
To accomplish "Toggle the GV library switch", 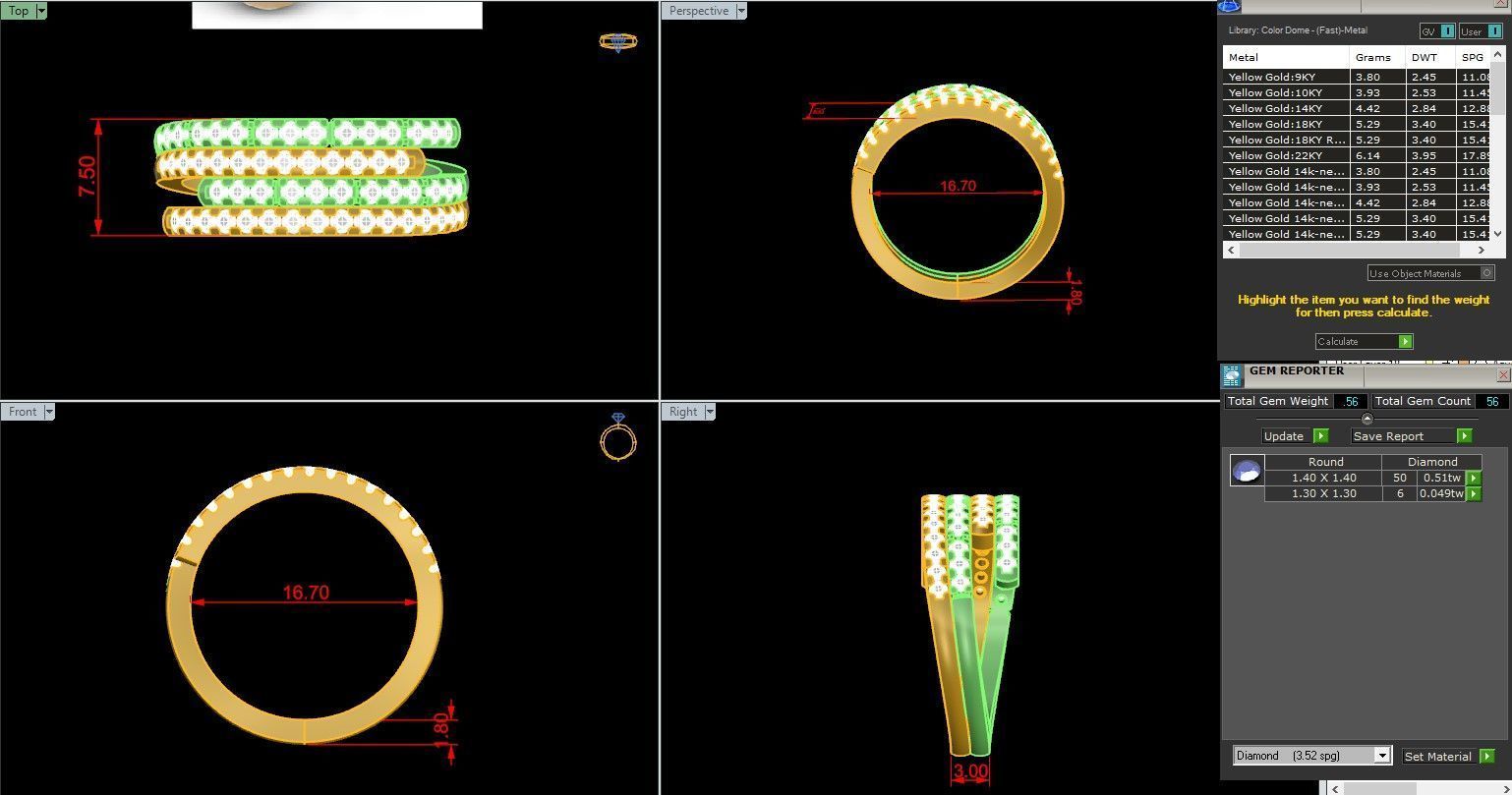I will tap(1436, 31).
